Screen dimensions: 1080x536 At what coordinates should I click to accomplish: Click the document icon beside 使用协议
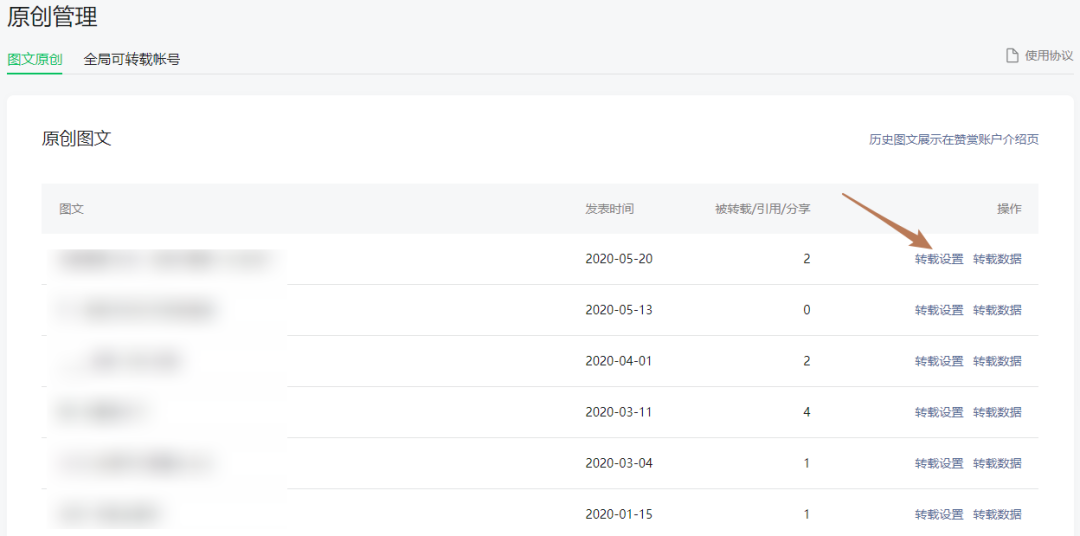click(x=1012, y=56)
